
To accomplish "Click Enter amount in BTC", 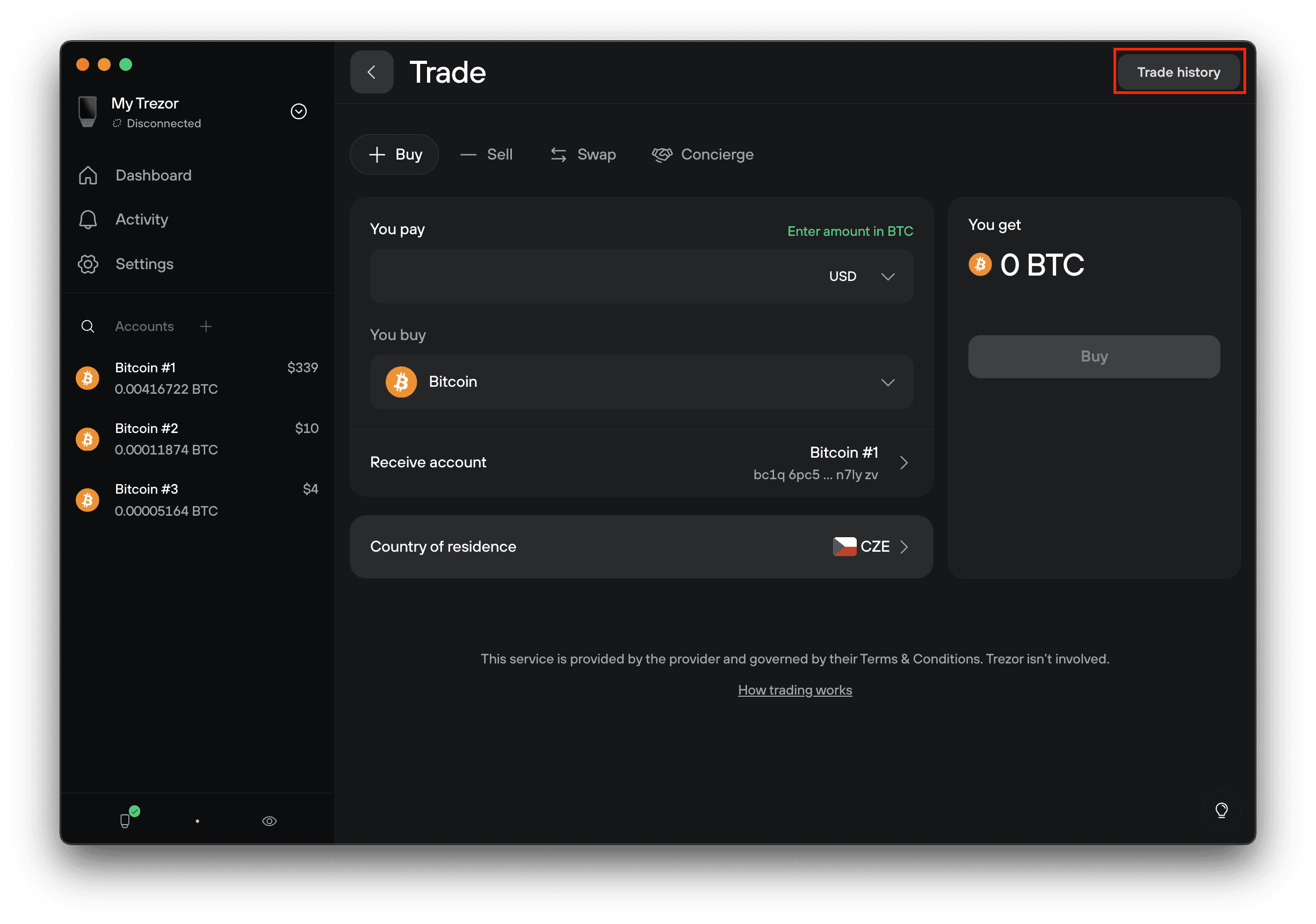I will pos(850,232).
